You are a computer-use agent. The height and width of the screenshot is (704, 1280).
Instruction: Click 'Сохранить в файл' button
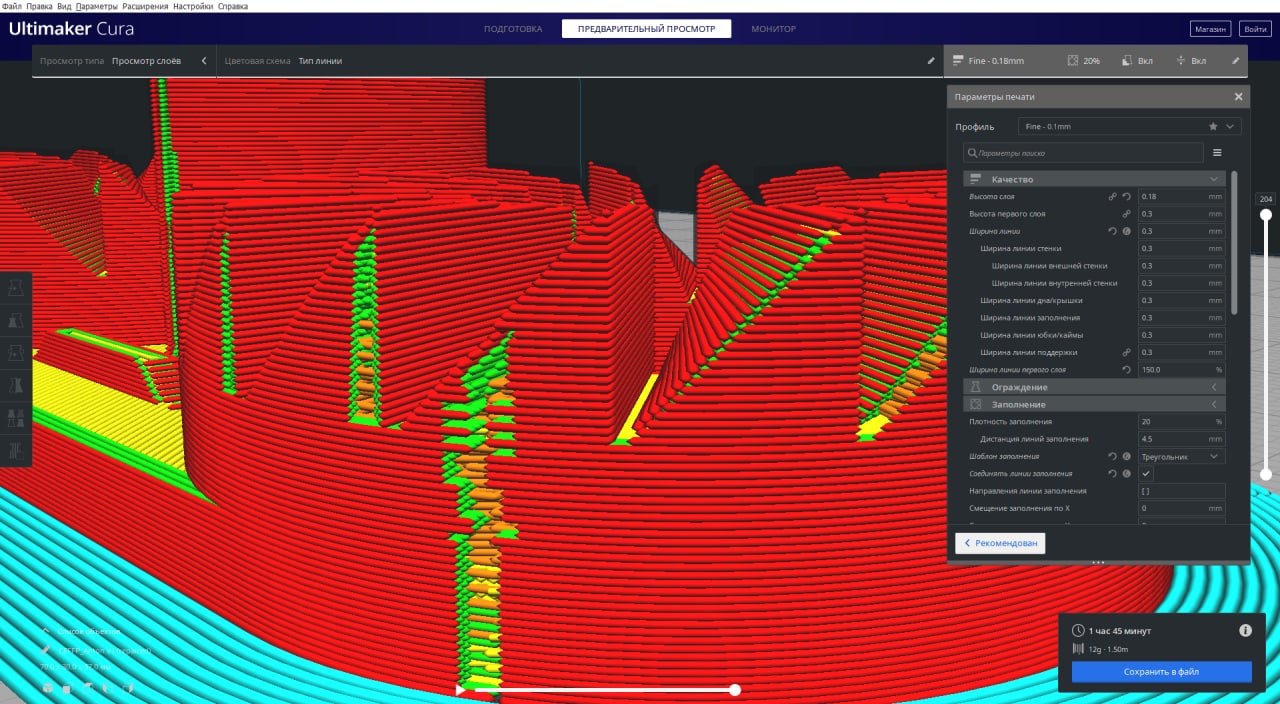coord(1161,672)
